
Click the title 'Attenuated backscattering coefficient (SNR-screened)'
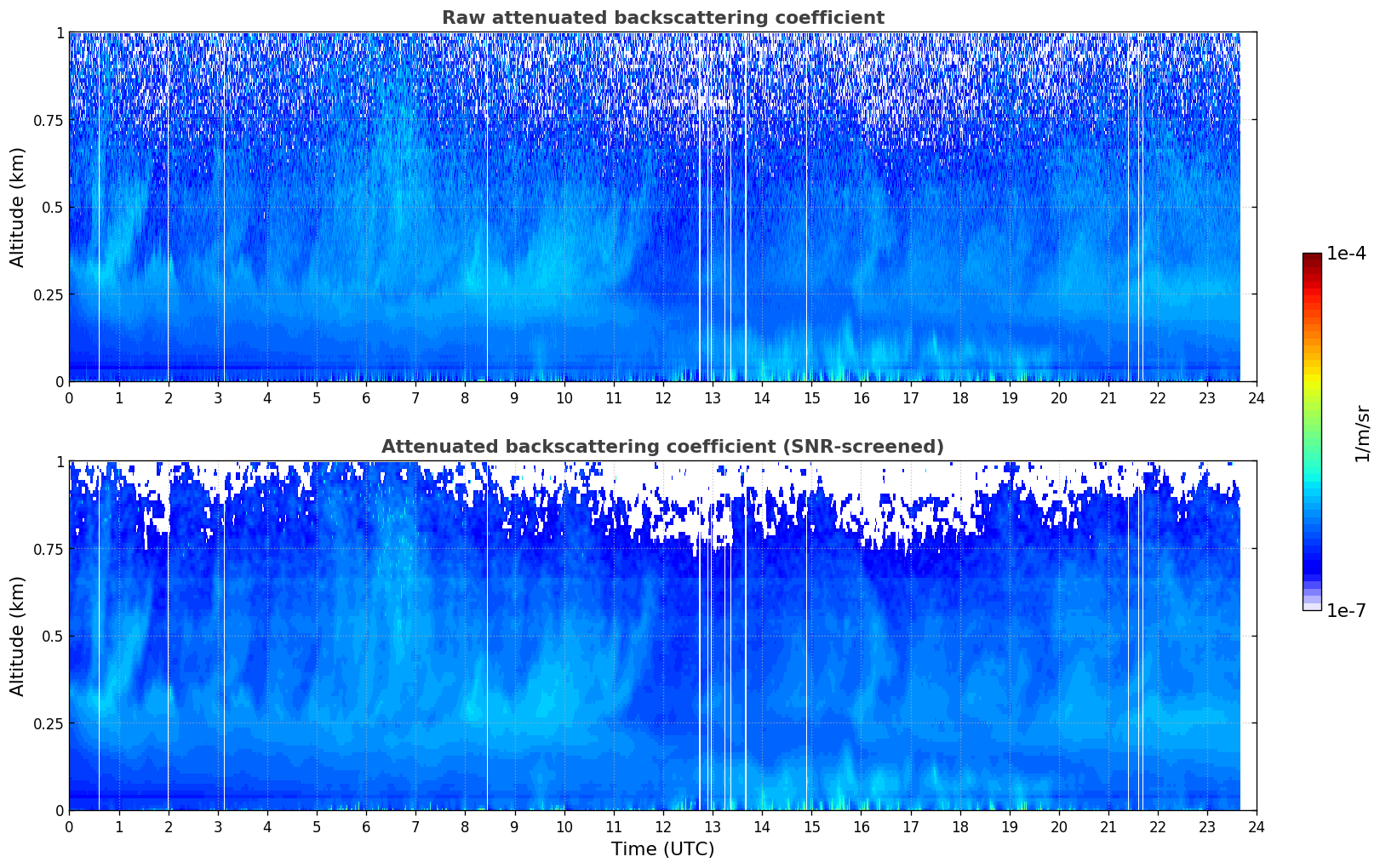tap(662, 447)
